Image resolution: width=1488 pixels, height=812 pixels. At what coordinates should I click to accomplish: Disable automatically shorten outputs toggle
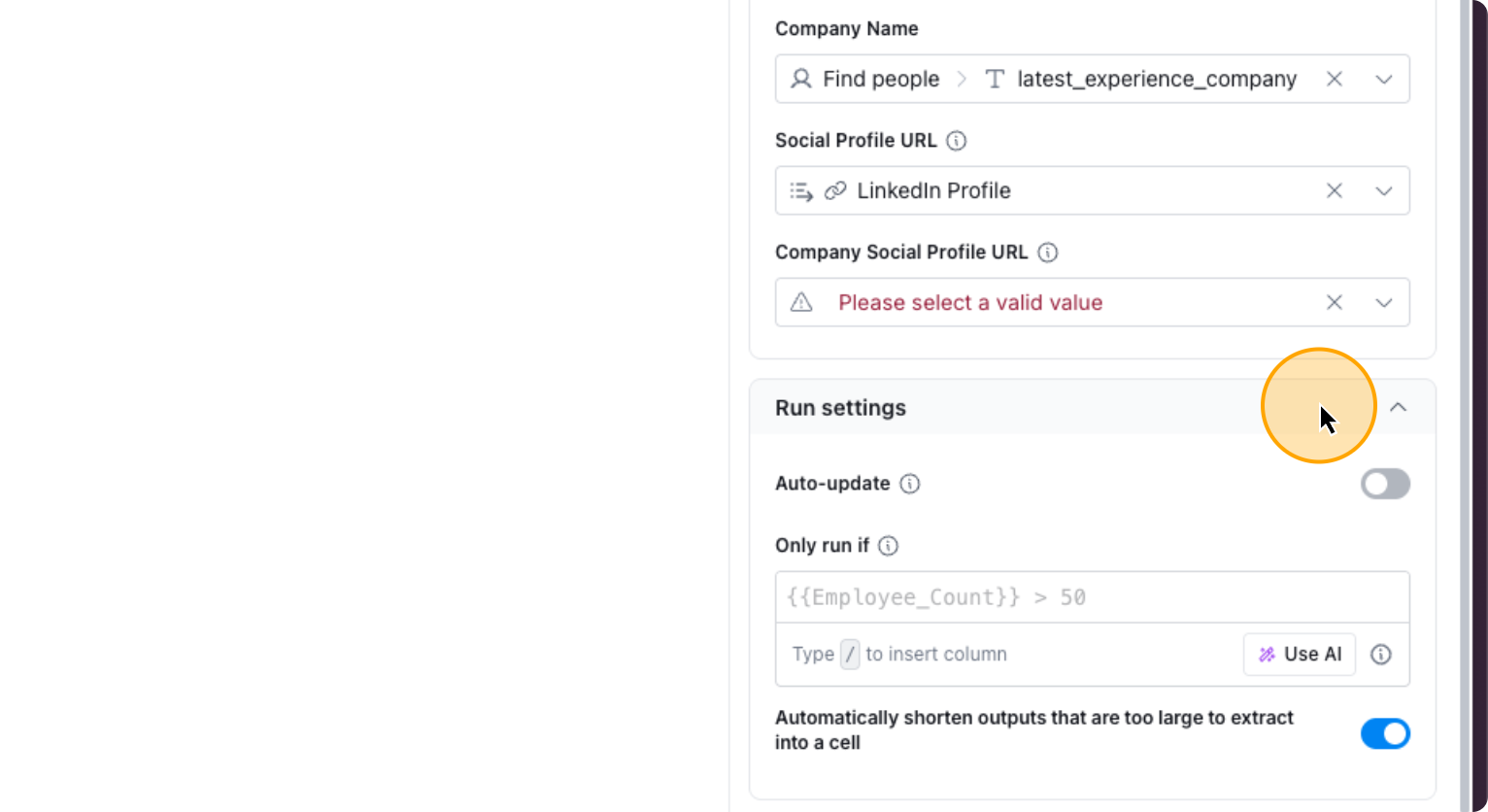point(1385,733)
